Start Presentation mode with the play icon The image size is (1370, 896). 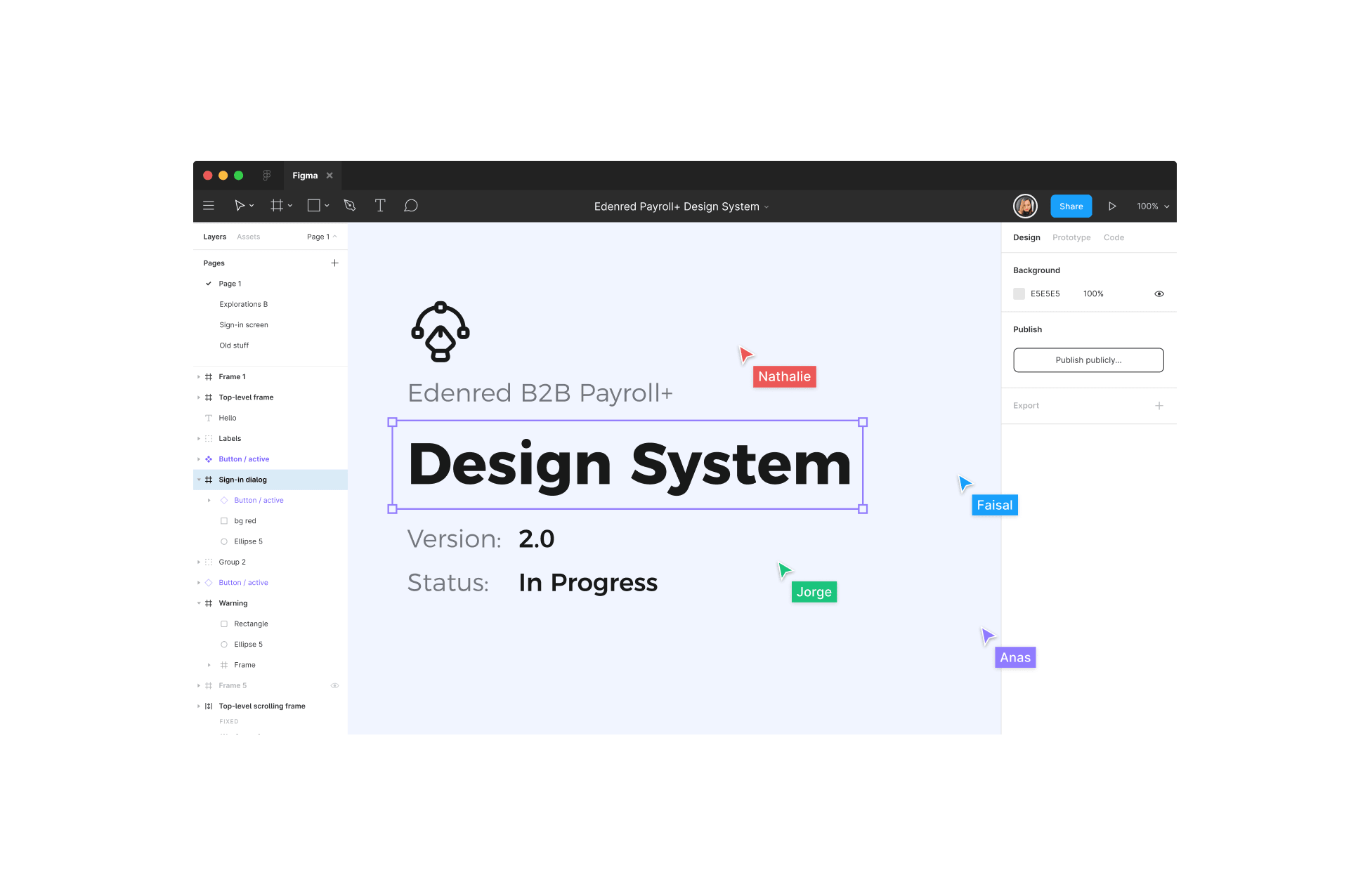(1113, 206)
